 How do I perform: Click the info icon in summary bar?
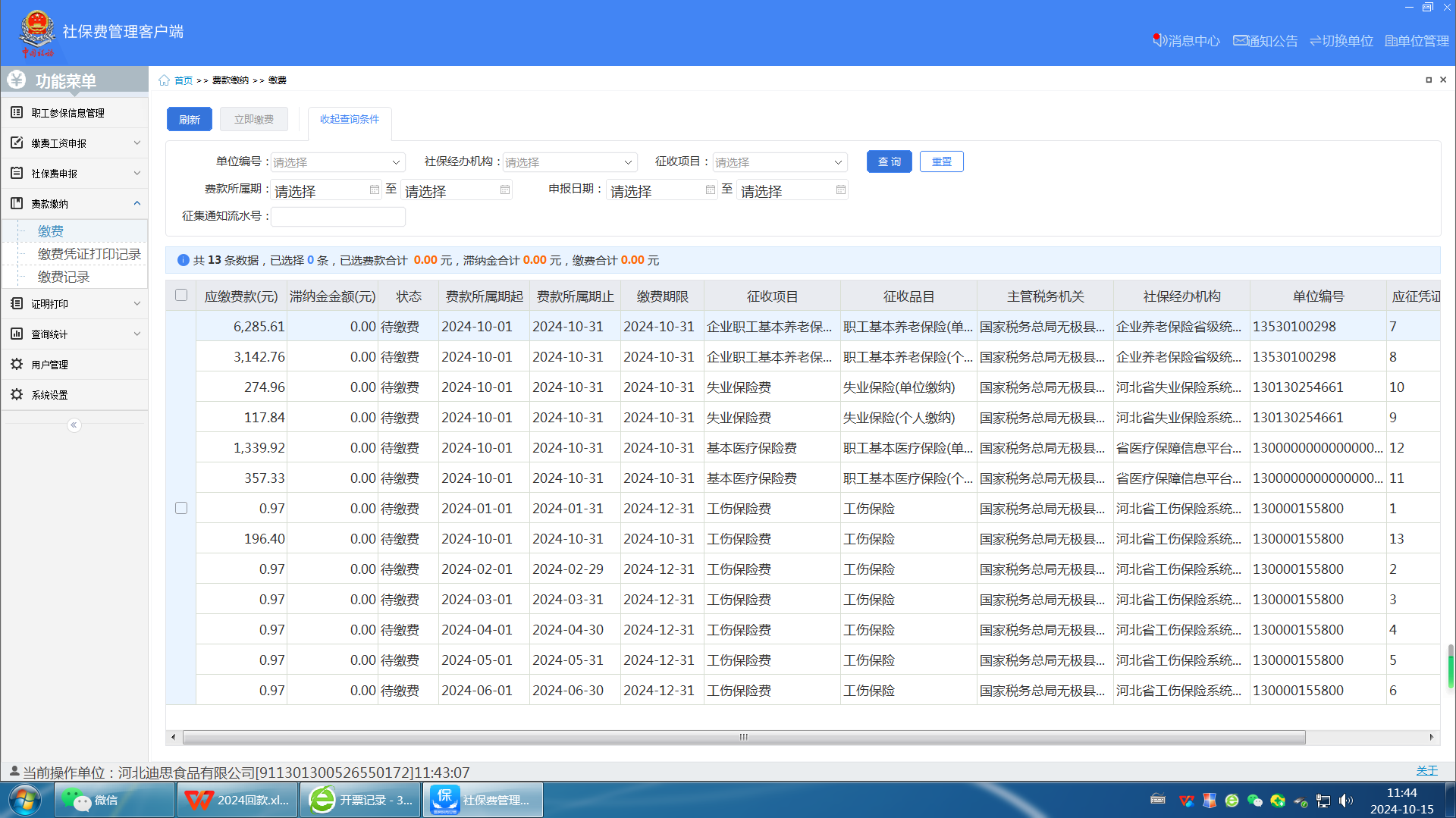[184, 261]
